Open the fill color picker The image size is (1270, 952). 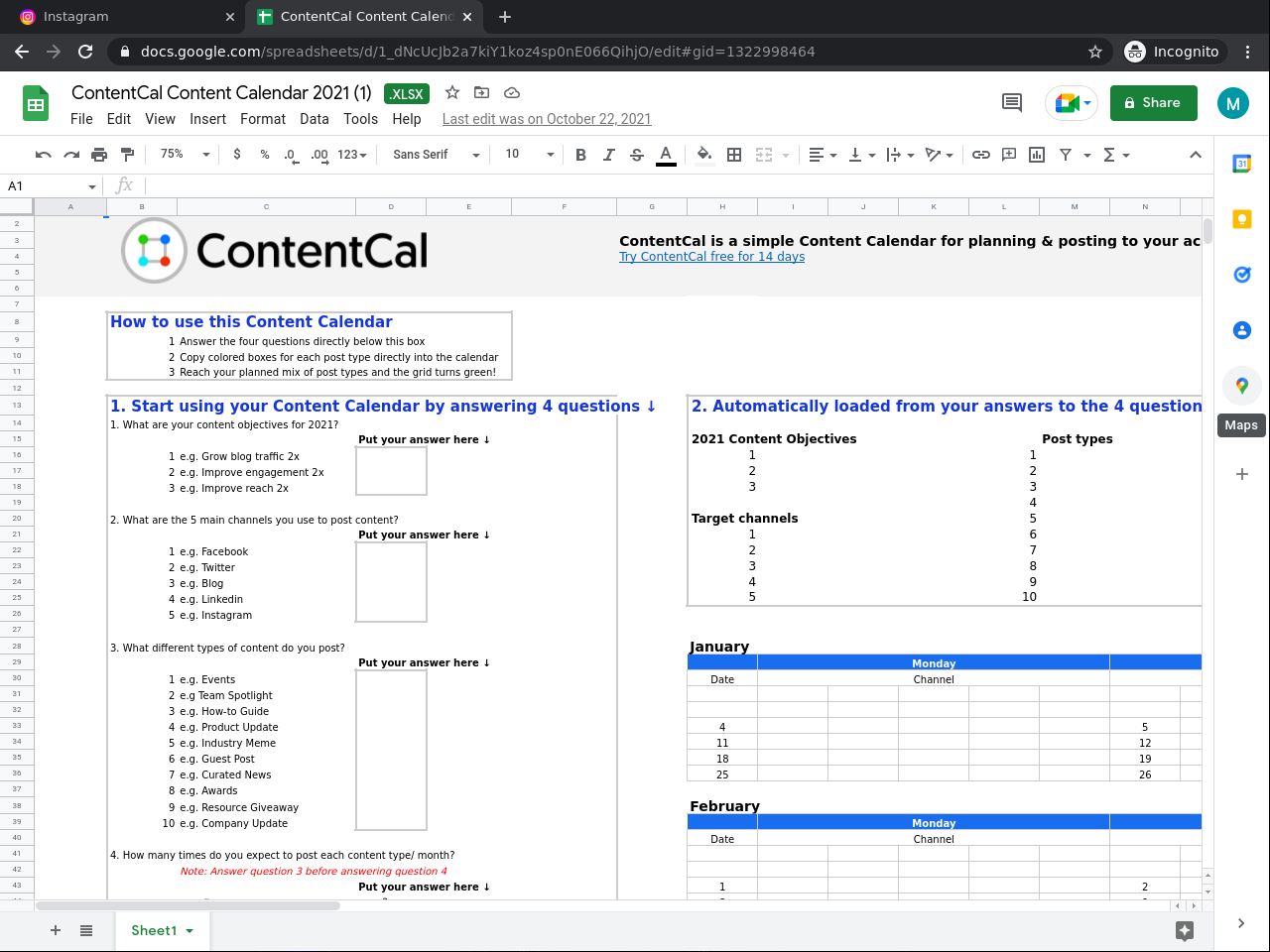click(x=704, y=155)
